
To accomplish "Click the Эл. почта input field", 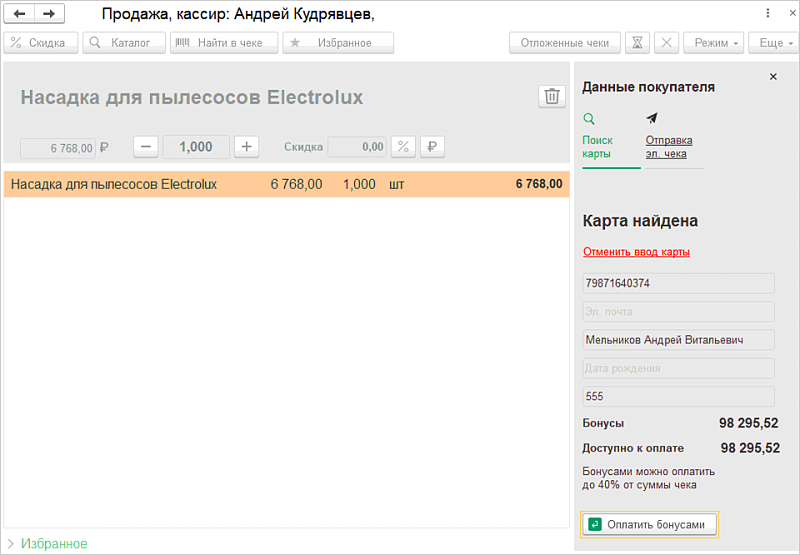I will click(x=678, y=312).
